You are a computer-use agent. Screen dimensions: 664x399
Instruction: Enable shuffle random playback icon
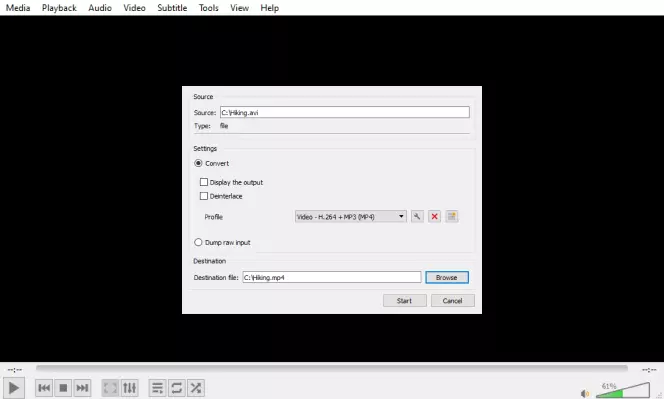pyautogui.click(x=196, y=388)
